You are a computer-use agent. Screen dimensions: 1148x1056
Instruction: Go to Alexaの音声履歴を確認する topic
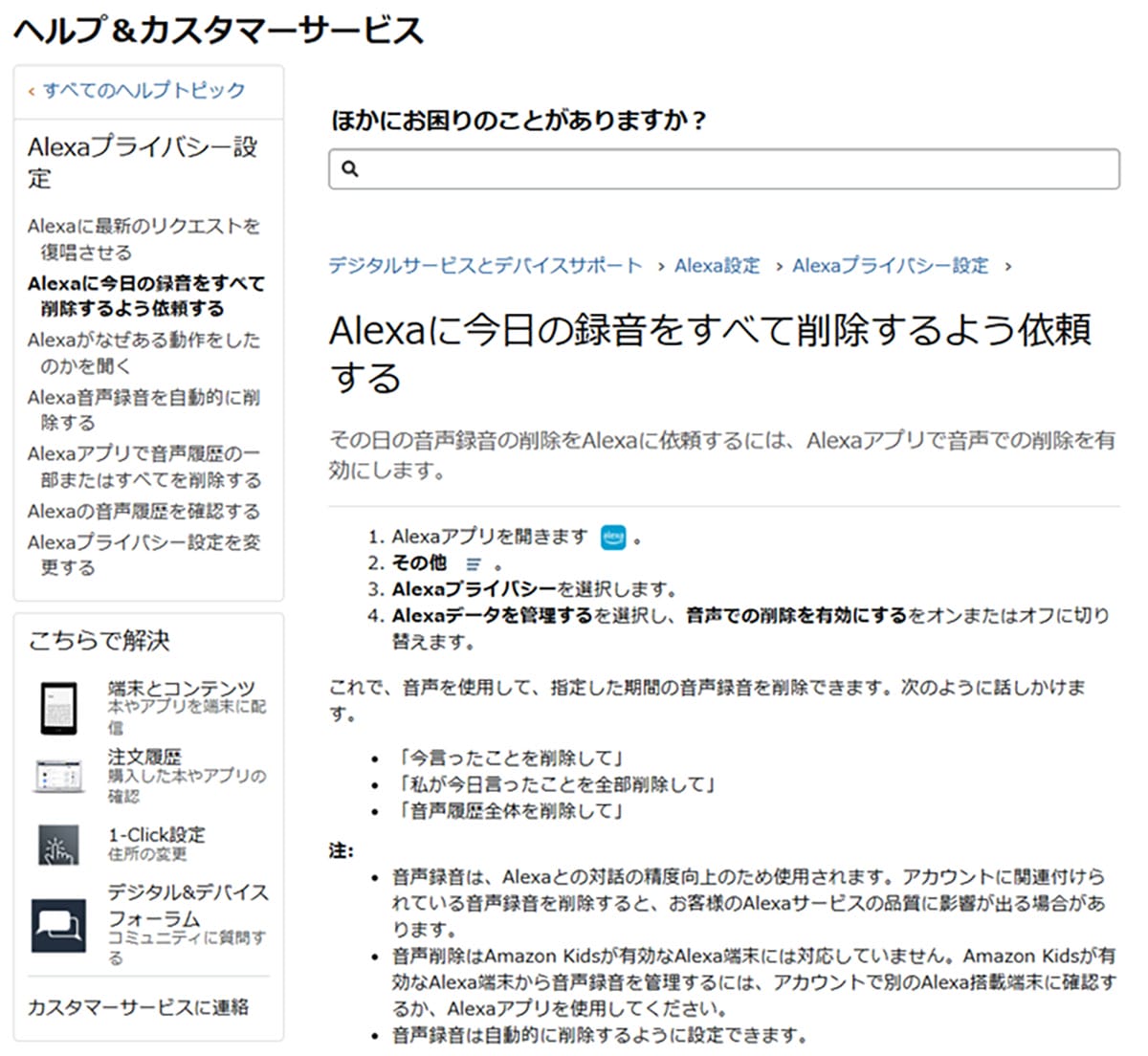point(143,511)
